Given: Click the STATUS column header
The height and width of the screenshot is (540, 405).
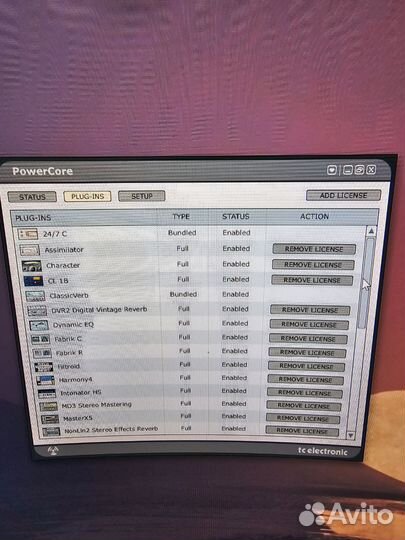Looking at the screenshot, I should (236, 217).
